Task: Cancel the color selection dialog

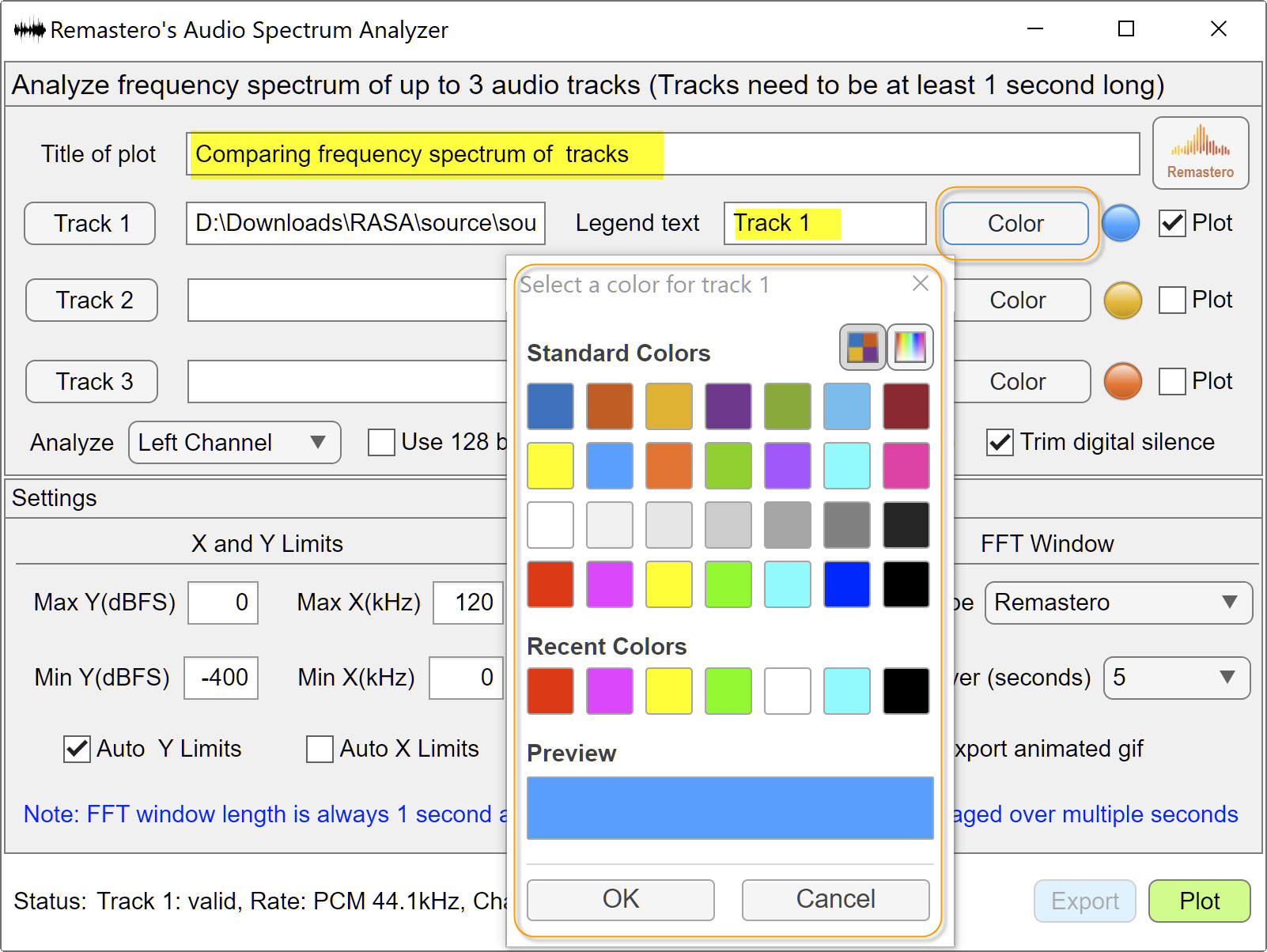Action: (836, 900)
